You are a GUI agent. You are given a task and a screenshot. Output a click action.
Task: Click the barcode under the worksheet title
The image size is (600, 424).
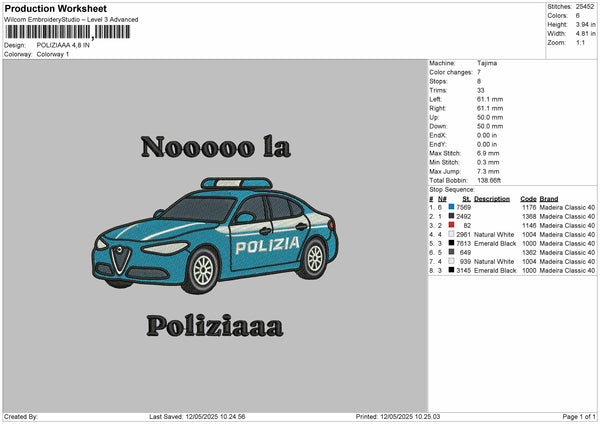click(x=68, y=32)
